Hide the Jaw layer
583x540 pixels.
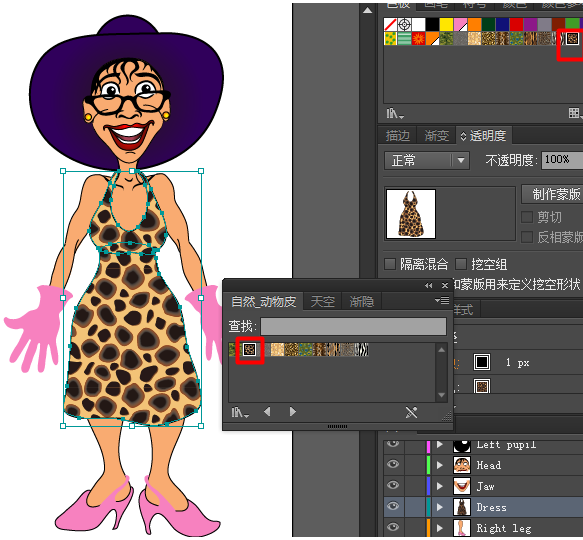tap(393, 485)
